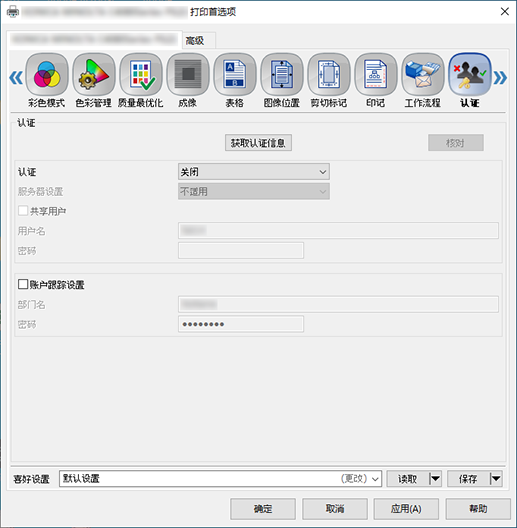Confirm with the 确定 button
The image size is (517, 528).
[x=263, y=509]
